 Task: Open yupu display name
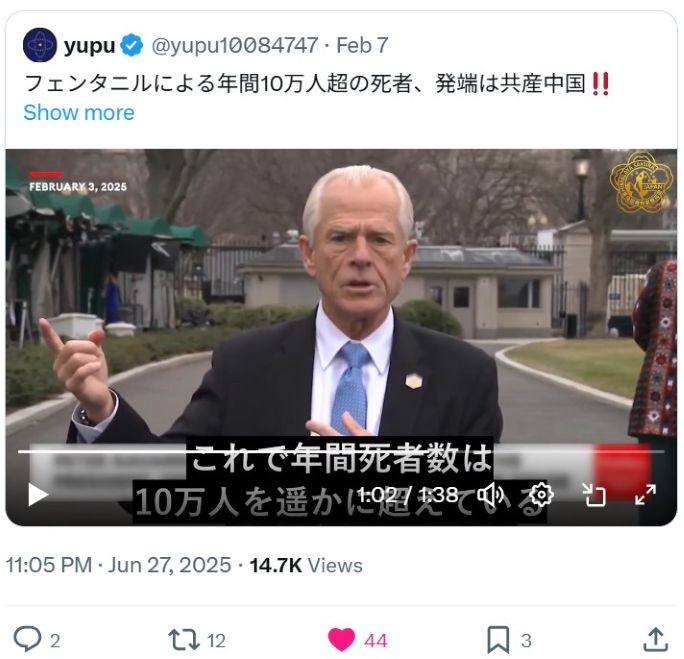pos(89,45)
